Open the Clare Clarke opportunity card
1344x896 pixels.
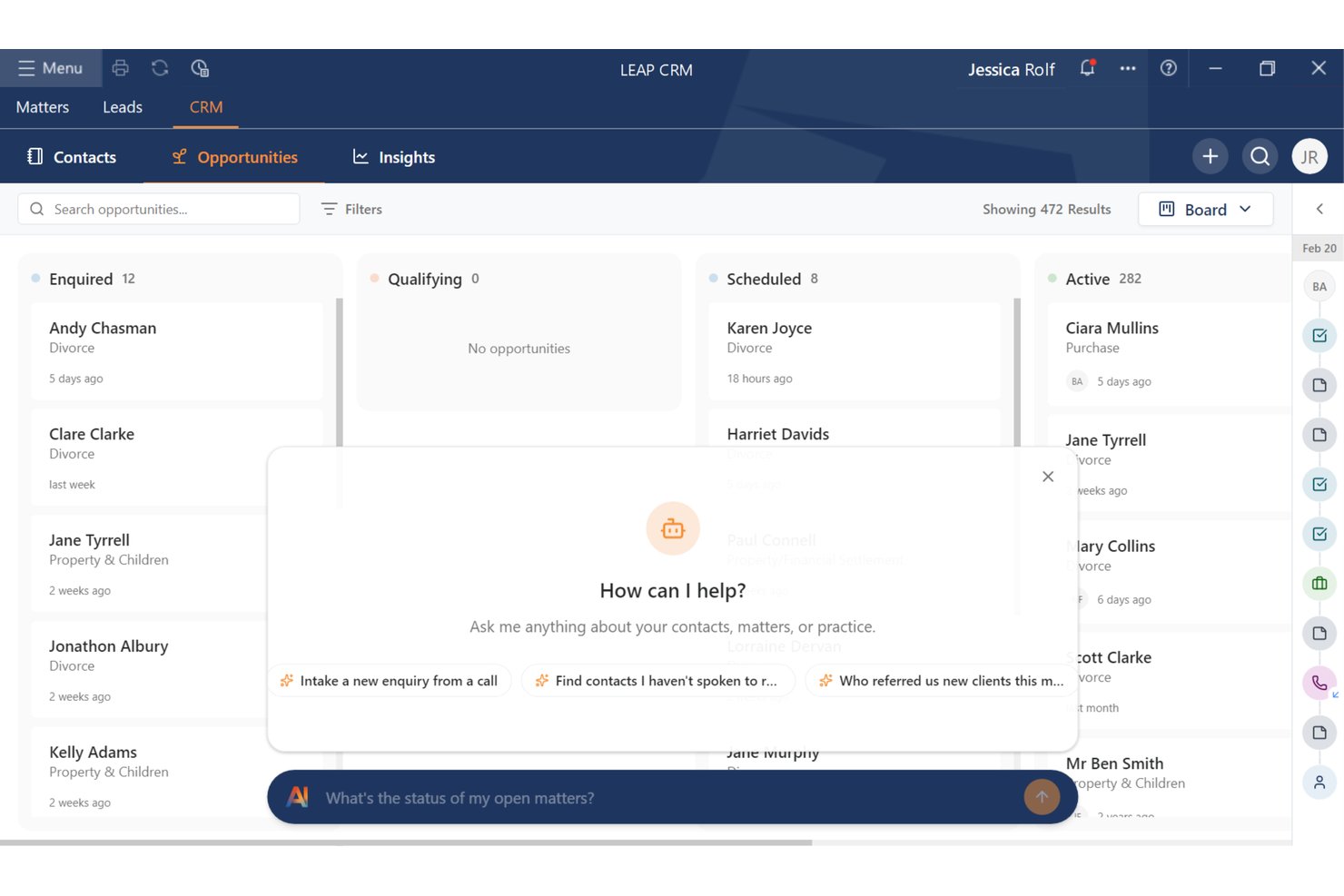tap(177, 458)
